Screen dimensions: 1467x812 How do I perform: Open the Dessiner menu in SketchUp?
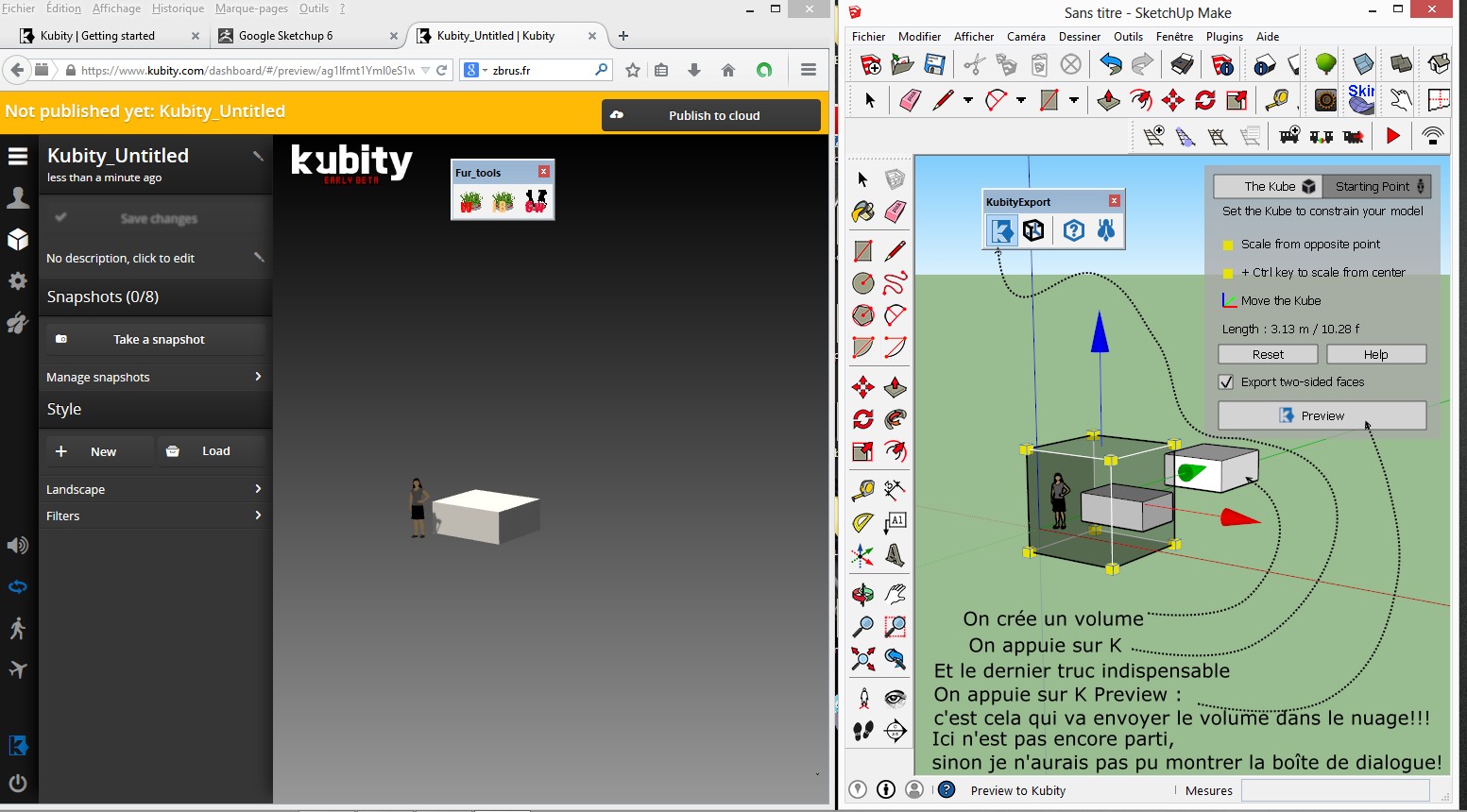click(1079, 37)
